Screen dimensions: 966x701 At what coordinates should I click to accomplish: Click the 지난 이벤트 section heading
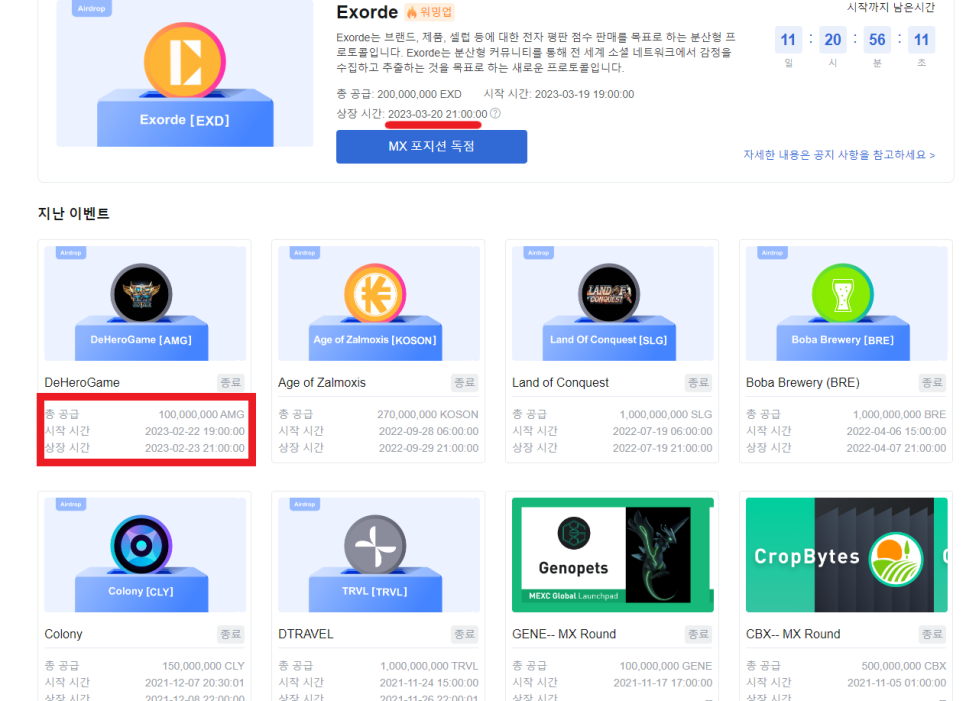coord(73,213)
